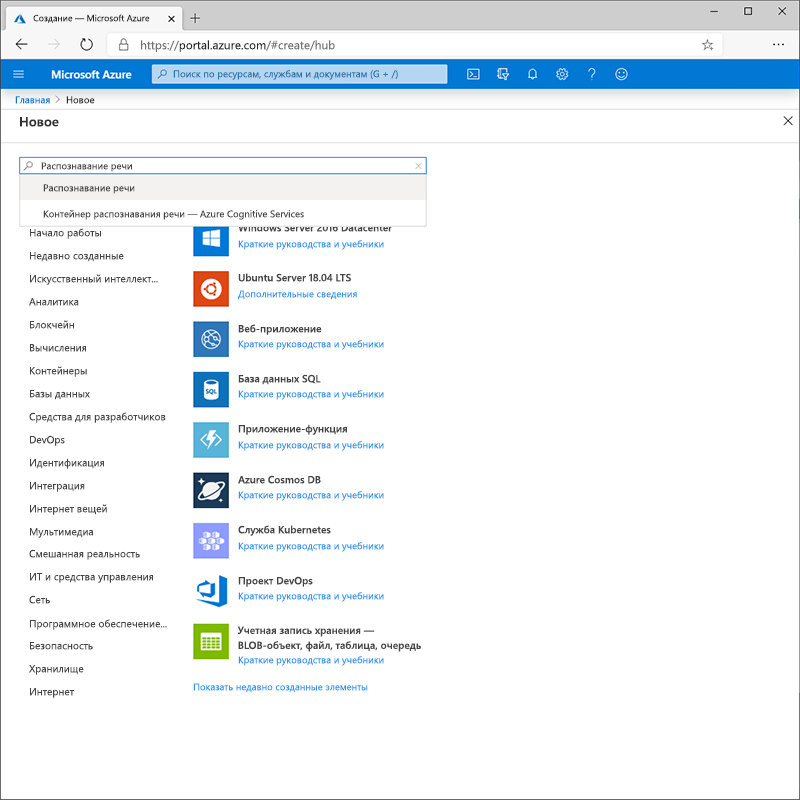
Task: Click the Windows Server Datacenter icon
Action: 211,240
